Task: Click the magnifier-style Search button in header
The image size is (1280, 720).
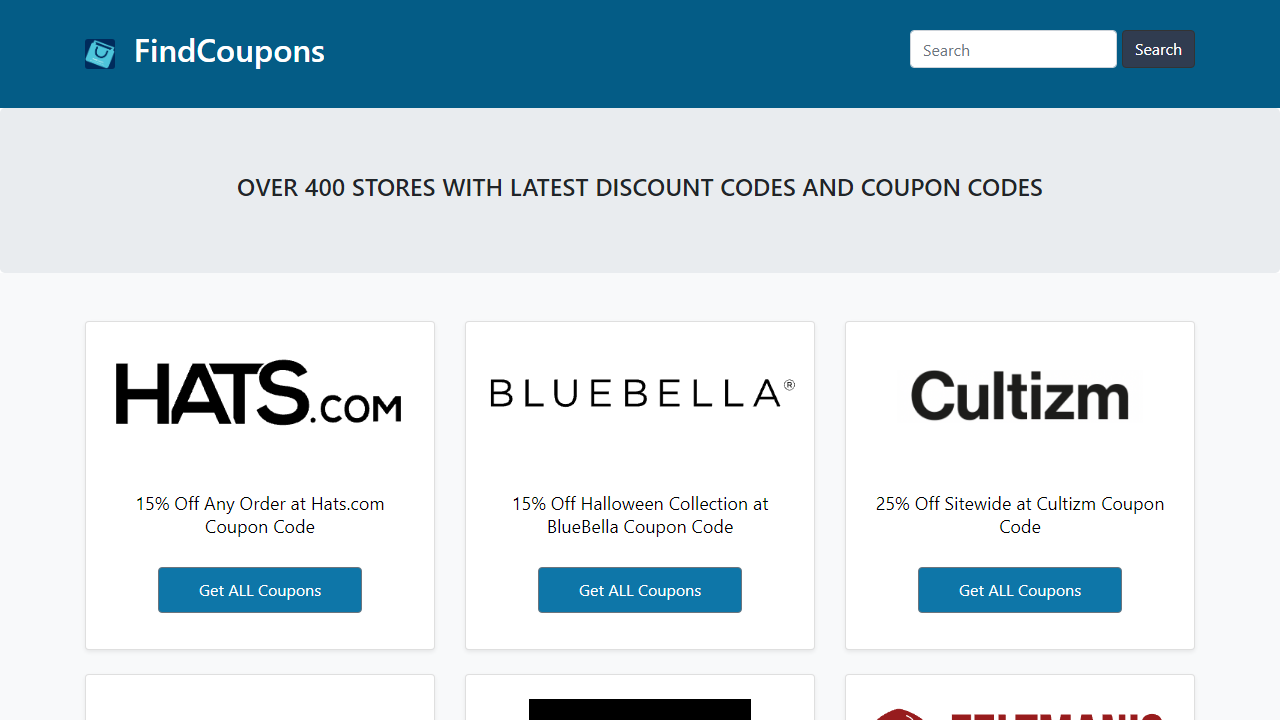Action: [x=1157, y=48]
